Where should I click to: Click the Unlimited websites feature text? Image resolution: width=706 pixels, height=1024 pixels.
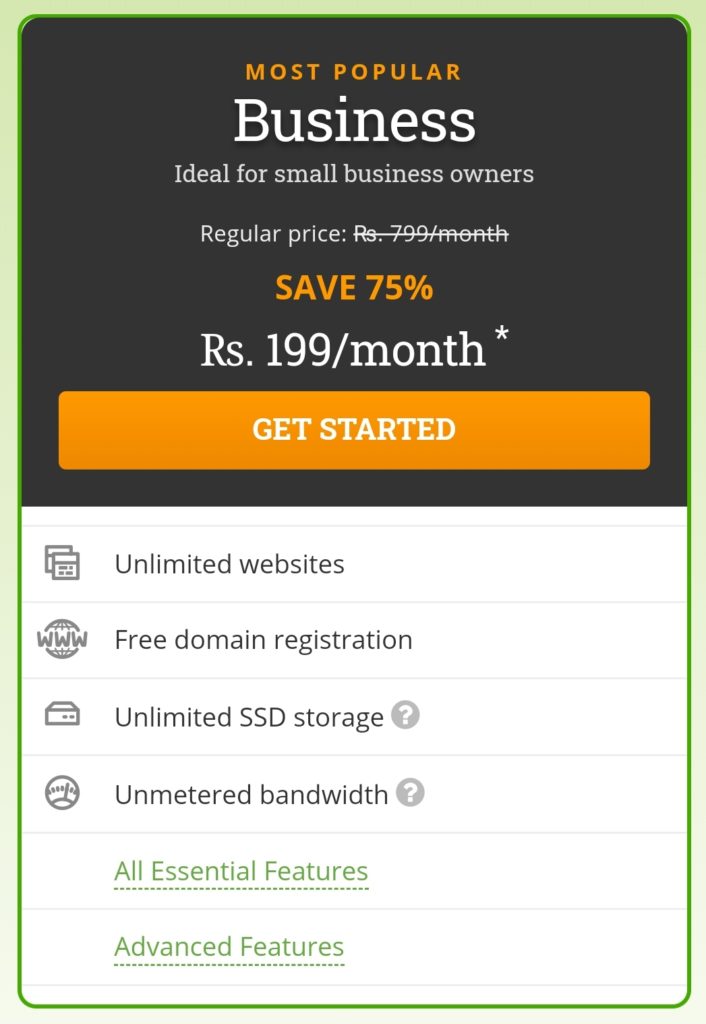pyautogui.click(x=229, y=564)
